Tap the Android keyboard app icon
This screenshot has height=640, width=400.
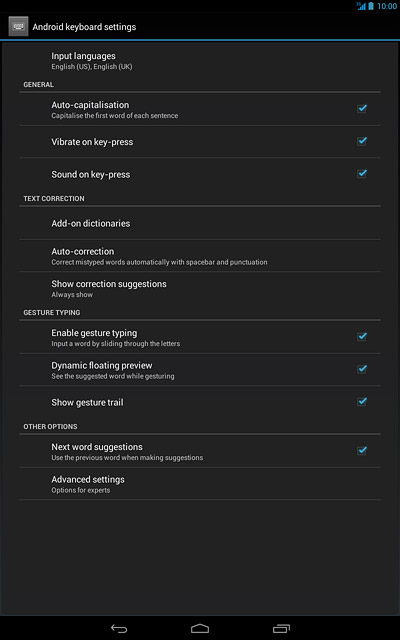[x=18, y=27]
